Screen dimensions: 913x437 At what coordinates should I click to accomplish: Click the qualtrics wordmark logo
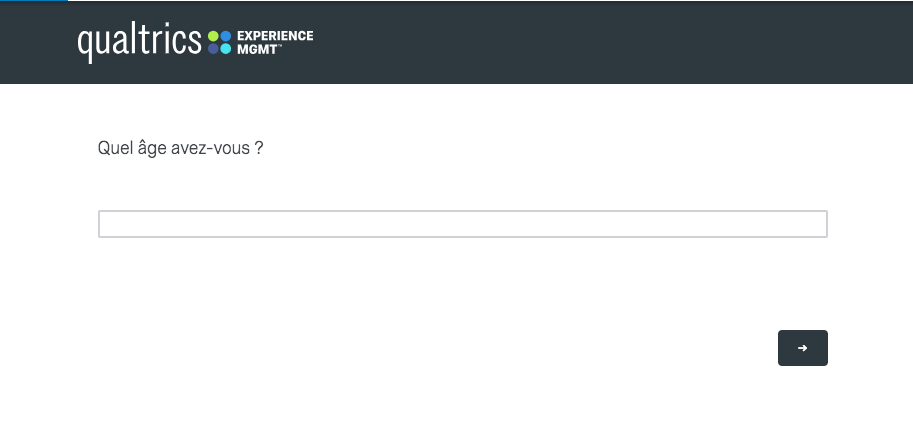(x=139, y=42)
